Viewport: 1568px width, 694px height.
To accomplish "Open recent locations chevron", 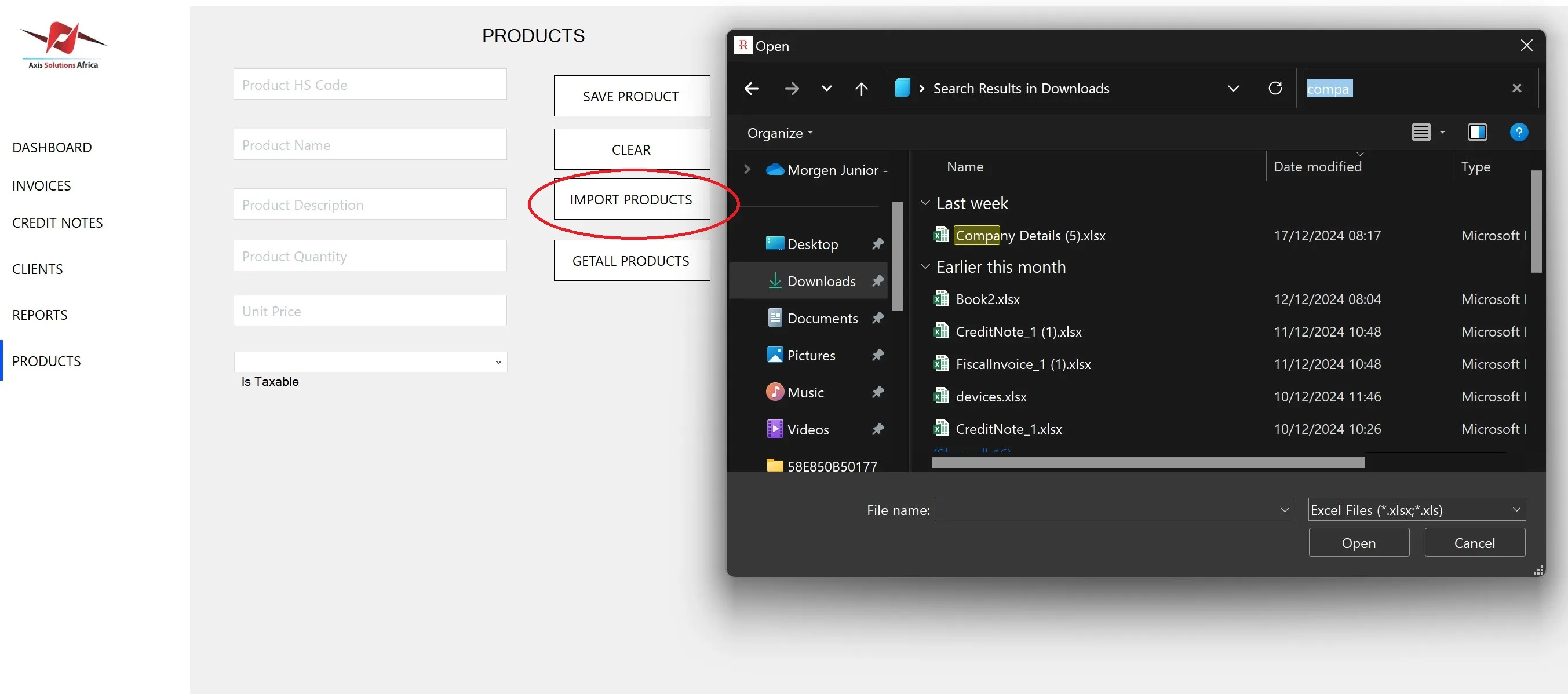I will [x=827, y=89].
